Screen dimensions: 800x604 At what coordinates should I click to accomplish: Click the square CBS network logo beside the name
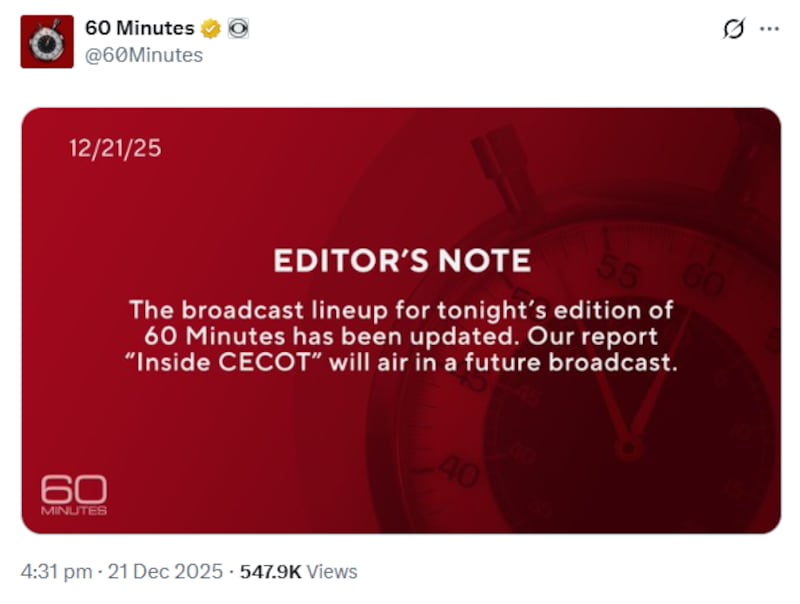(236, 29)
